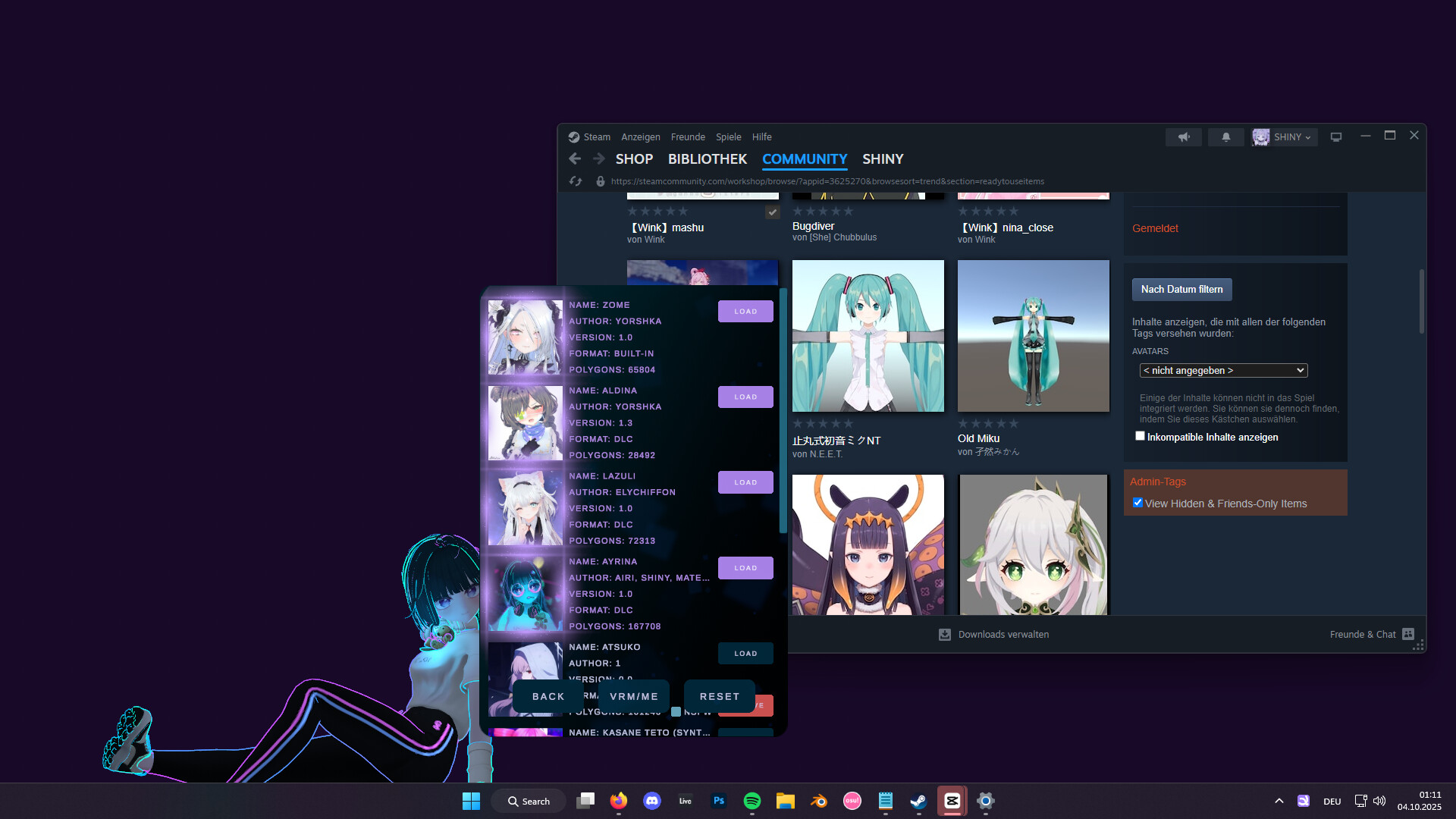1456x819 pixels.
Task: Click the 'Nach Datum filtern' button
Action: (1181, 289)
